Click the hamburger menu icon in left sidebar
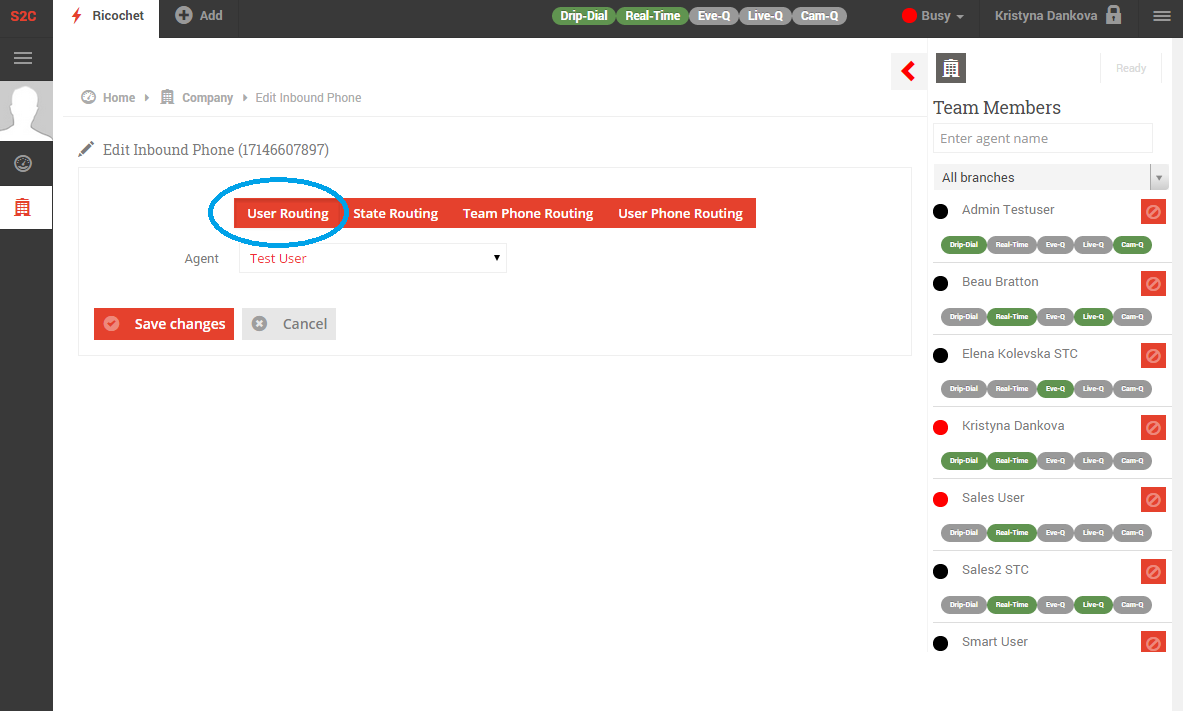 tap(23, 59)
